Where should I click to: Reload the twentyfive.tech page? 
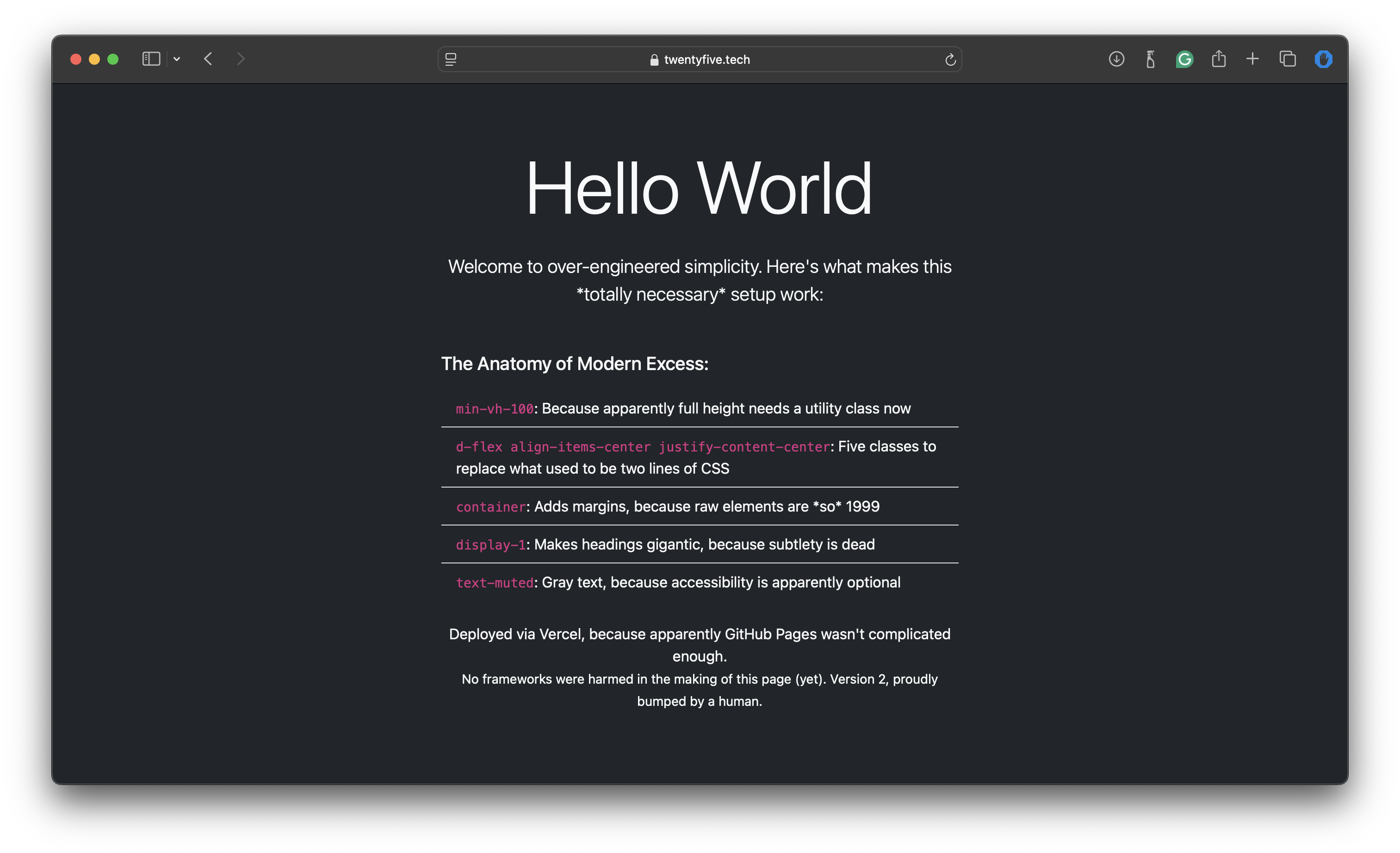[951, 59]
